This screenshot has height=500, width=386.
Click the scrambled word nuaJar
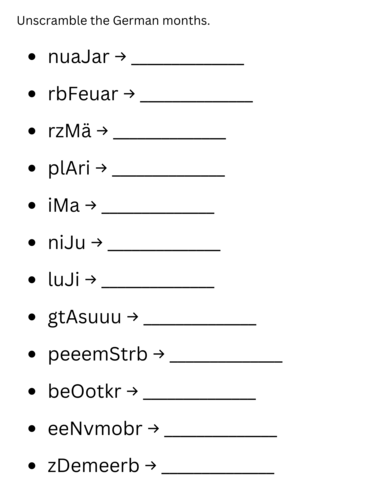coord(79,57)
